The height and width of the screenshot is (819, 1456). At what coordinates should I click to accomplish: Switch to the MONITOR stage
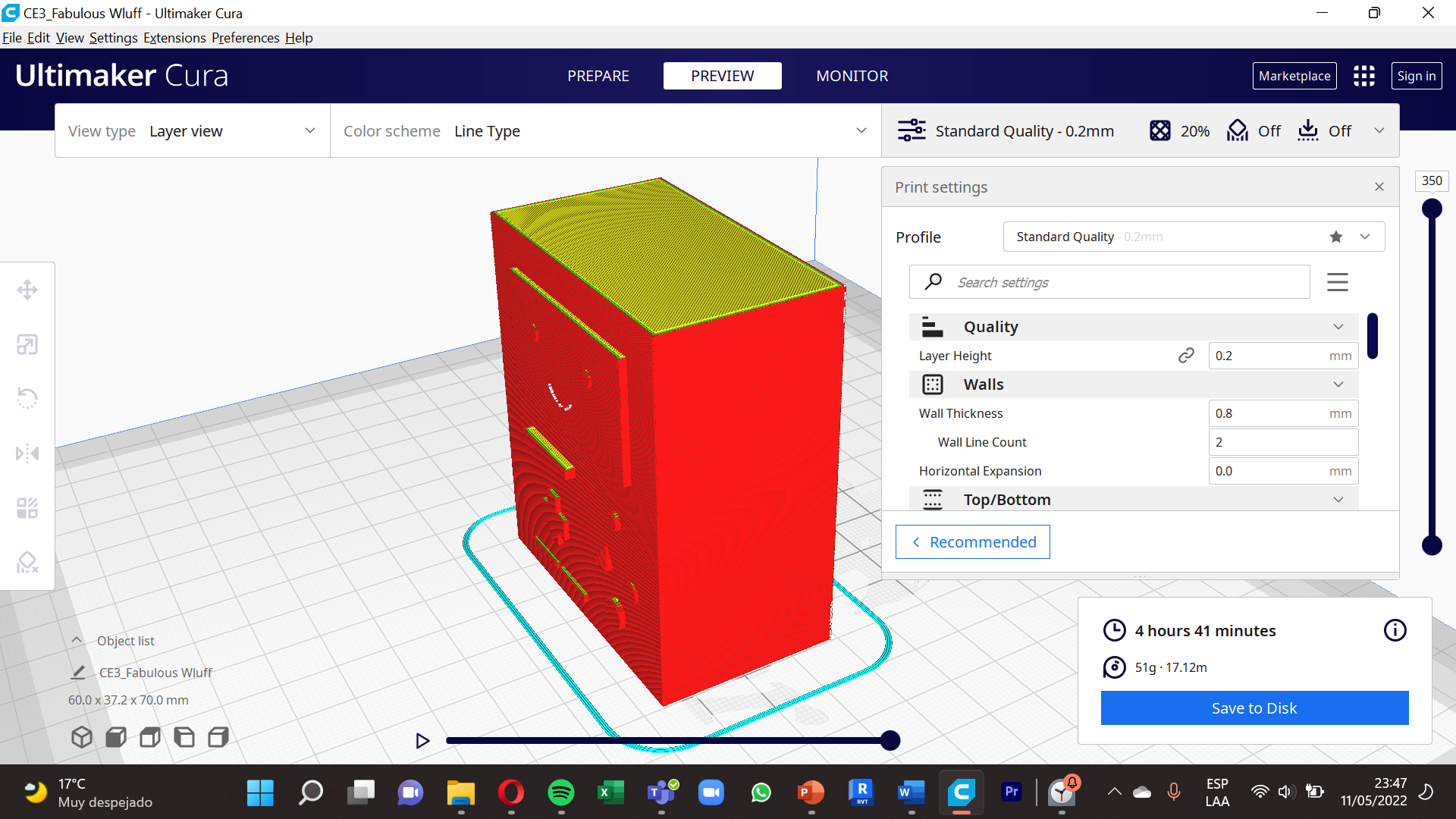coord(852,76)
